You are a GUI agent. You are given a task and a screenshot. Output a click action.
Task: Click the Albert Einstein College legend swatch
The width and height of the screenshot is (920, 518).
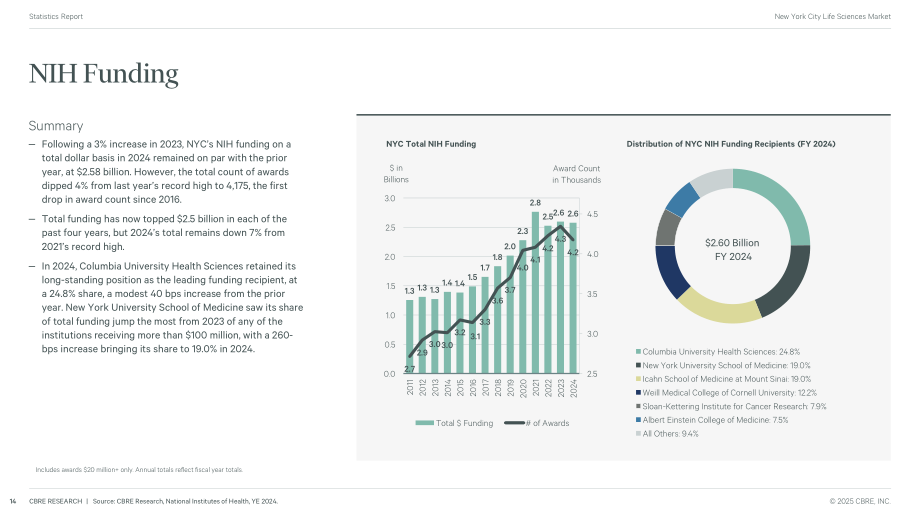tap(638, 420)
